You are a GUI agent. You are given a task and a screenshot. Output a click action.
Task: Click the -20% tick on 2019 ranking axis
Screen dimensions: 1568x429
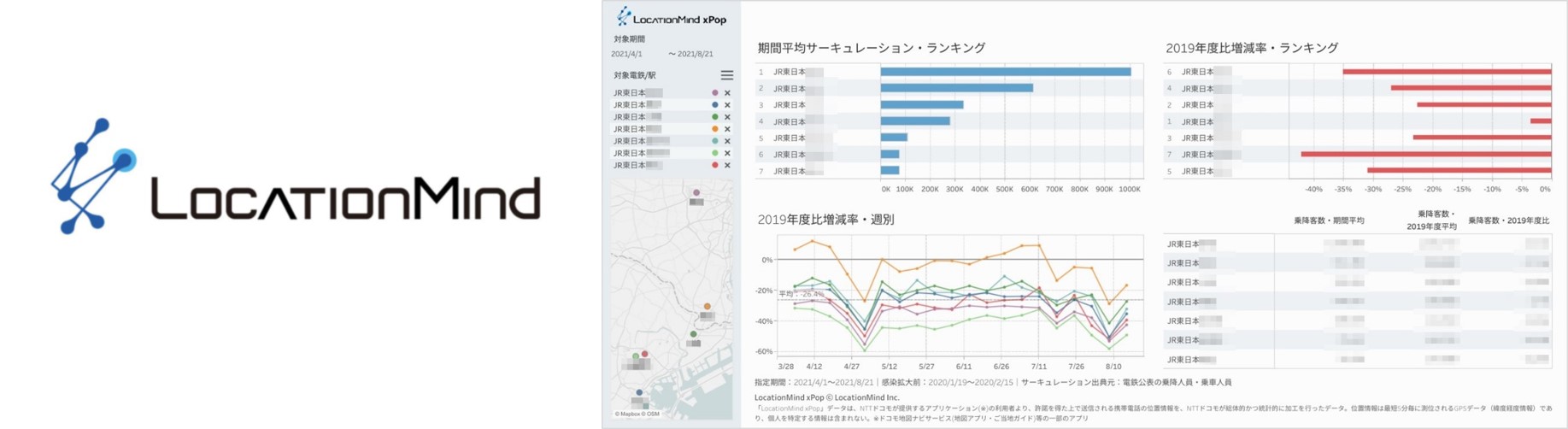1433,189
